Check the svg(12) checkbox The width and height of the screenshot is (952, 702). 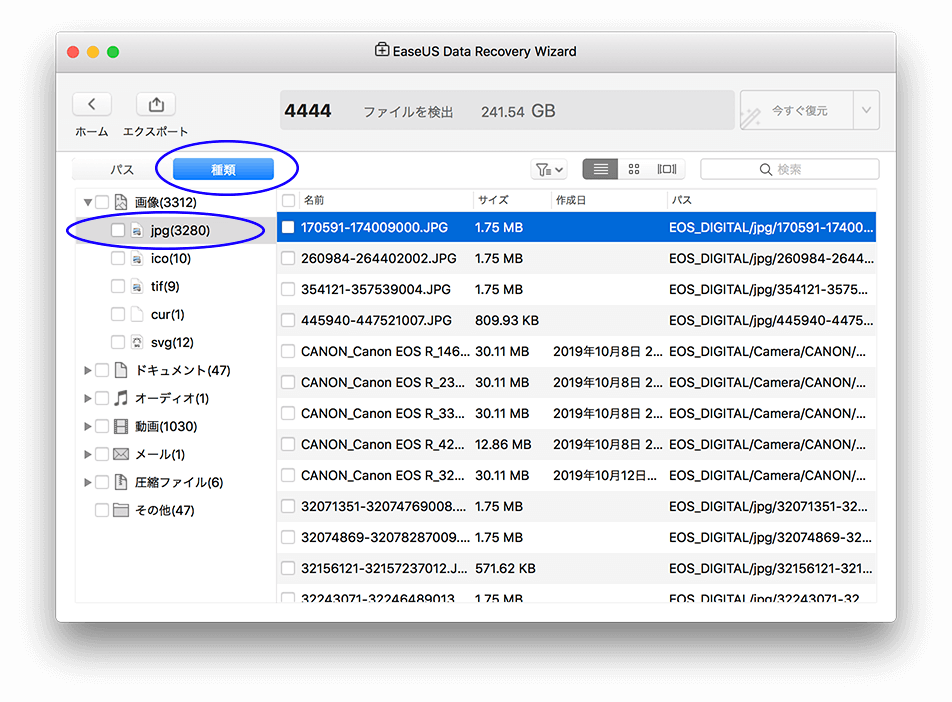click(x=118, y=342)
